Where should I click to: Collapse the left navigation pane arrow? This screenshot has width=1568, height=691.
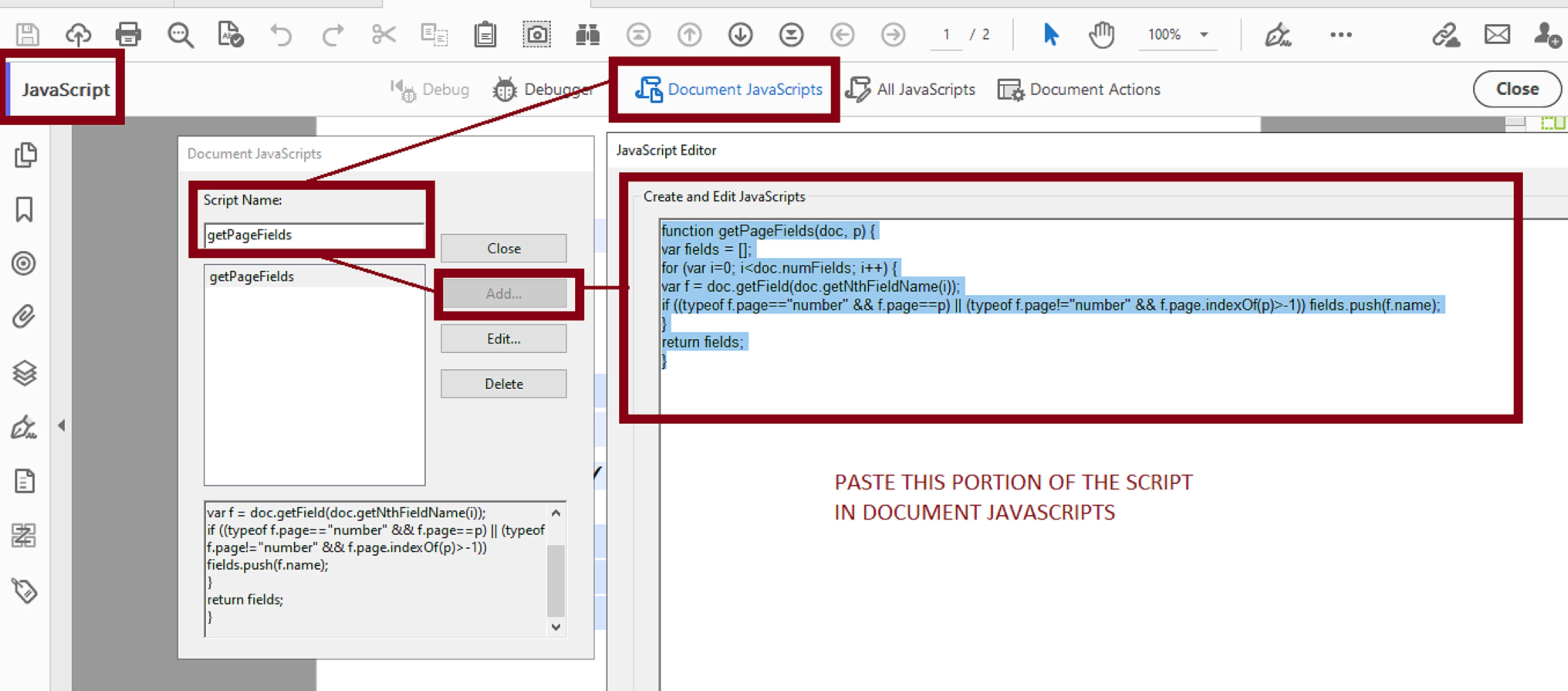coord(62,425)
